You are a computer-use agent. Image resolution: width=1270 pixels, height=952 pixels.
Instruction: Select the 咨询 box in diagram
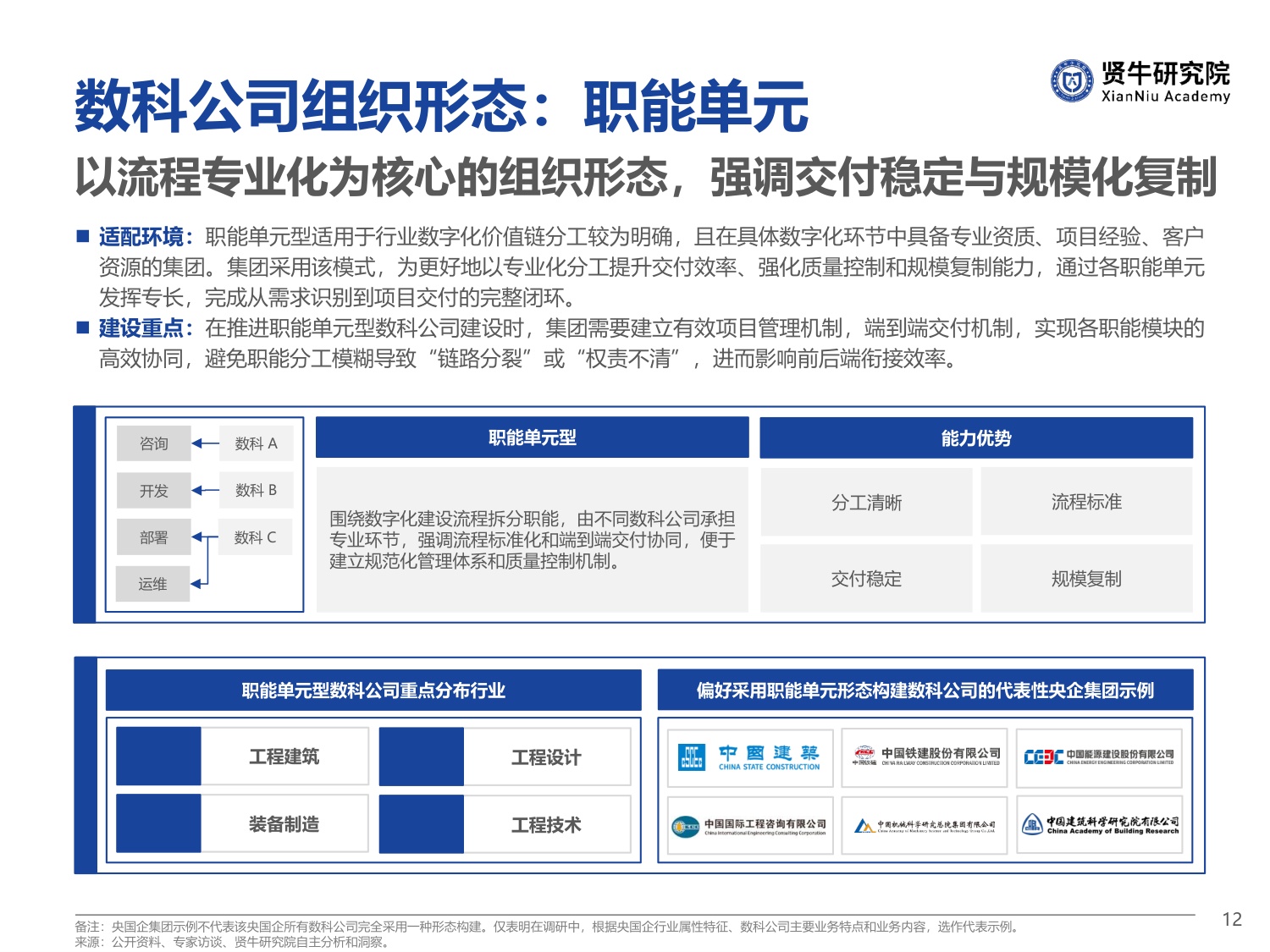[154, 443]
